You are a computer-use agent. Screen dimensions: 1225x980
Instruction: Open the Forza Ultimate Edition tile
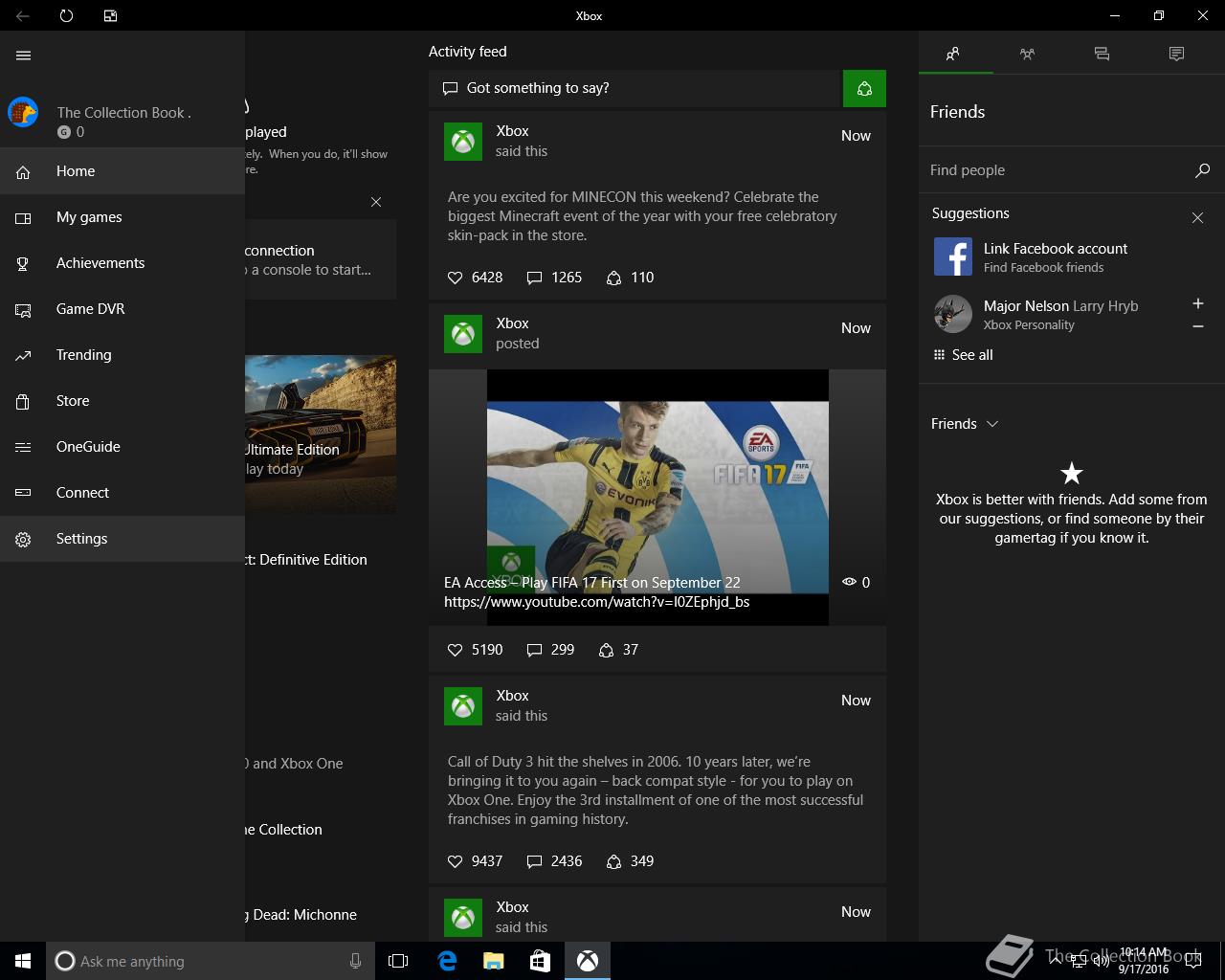pos(321,434)
